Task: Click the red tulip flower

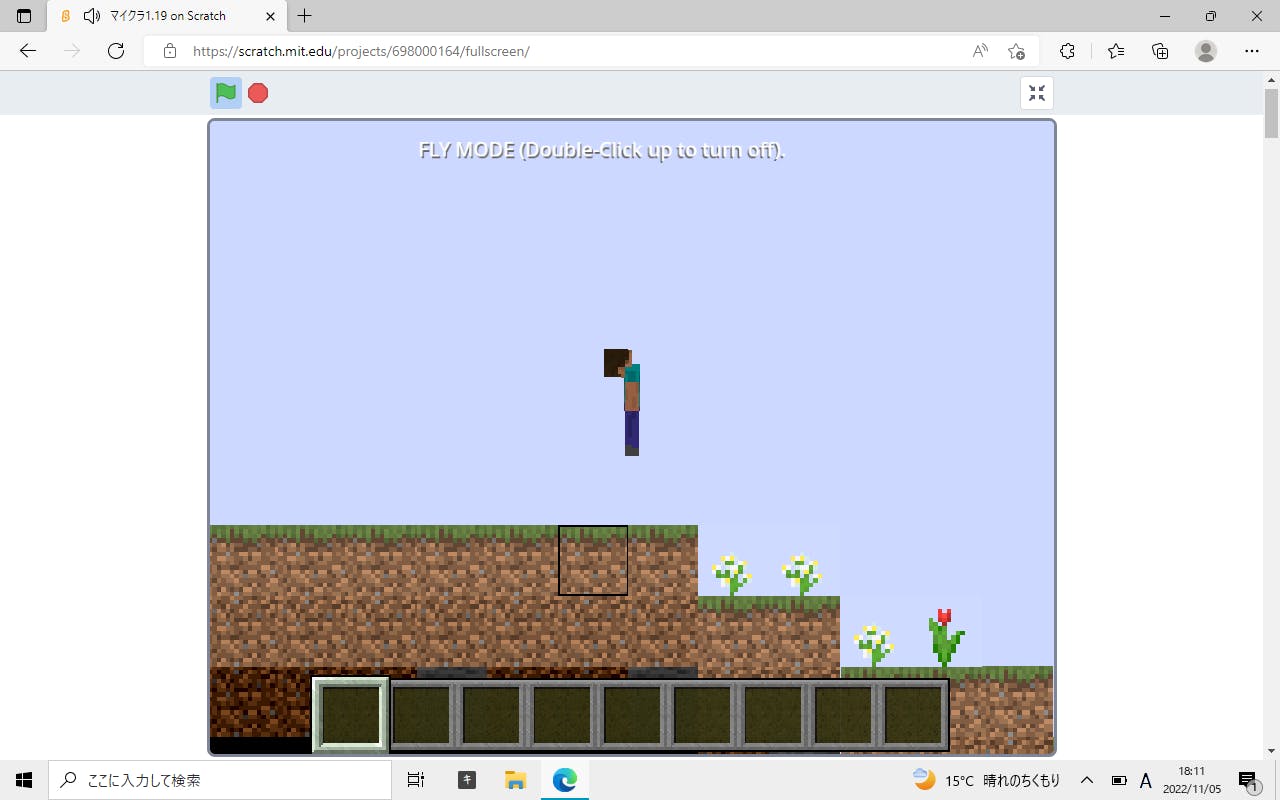Action: 944,636
